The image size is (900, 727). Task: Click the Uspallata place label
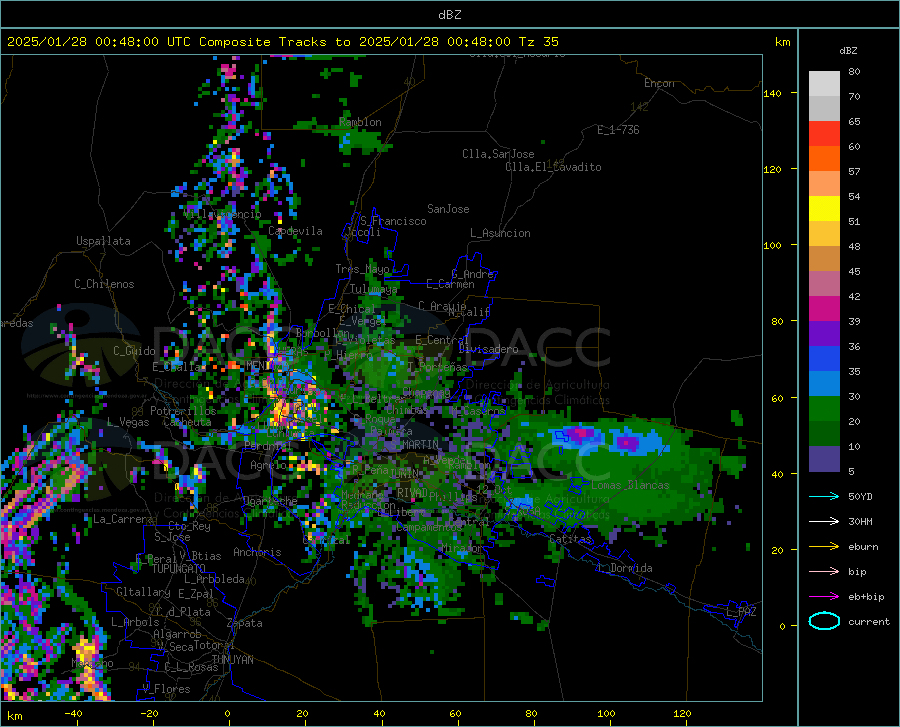click(103, 241)
